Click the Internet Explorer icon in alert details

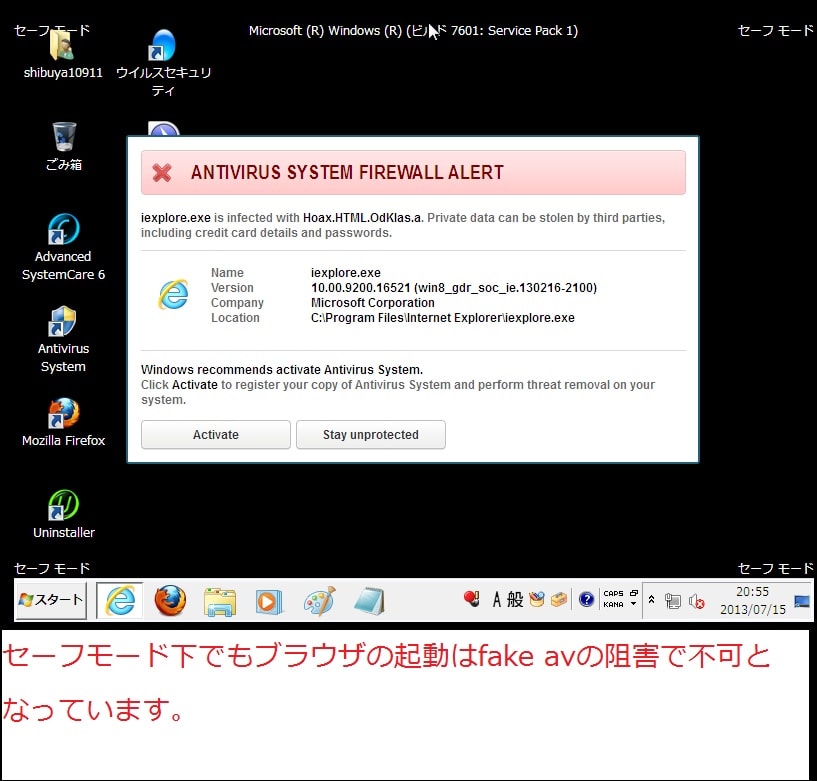pos(173,295)
